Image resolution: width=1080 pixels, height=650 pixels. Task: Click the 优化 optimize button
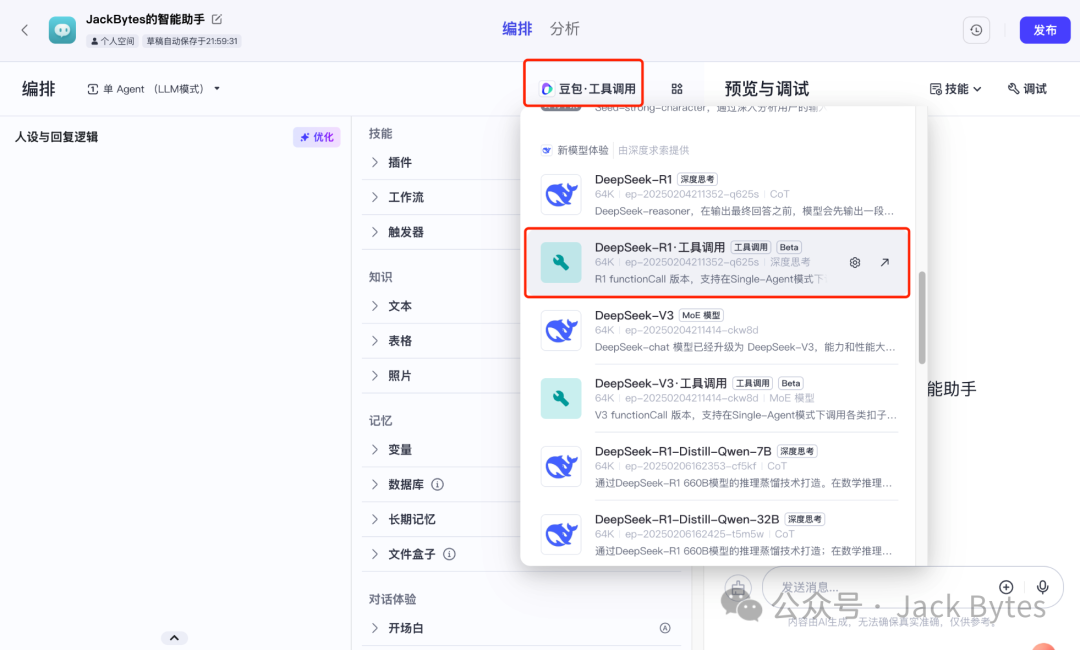click(x=317, y=137)
